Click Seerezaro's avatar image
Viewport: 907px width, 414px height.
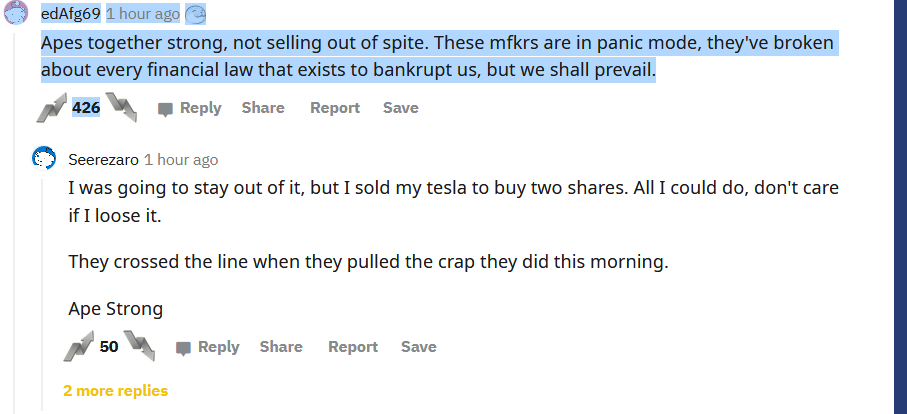(44, 159)
